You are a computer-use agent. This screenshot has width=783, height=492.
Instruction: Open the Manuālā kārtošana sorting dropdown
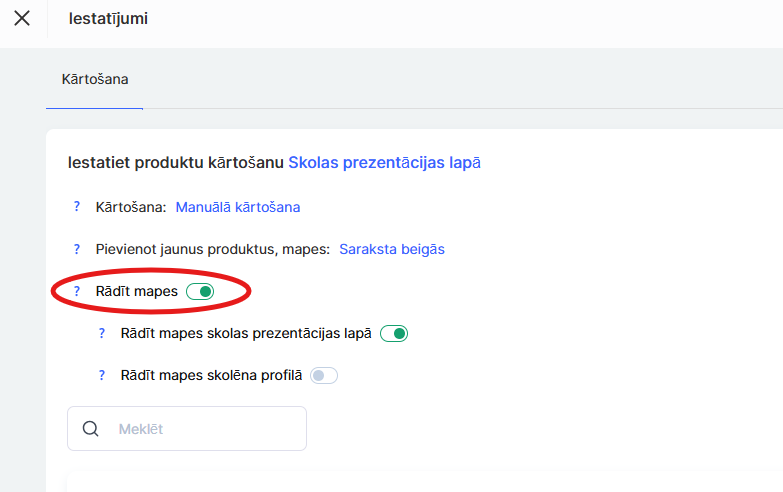point(237,207)
